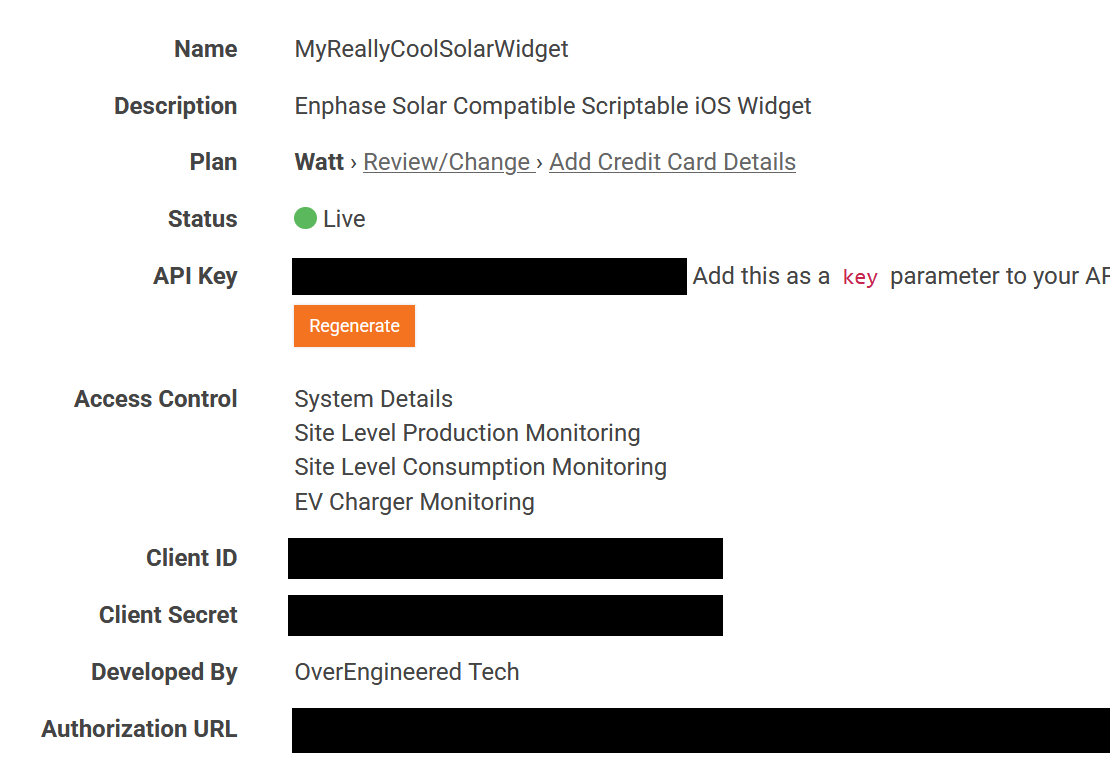The image size is (1110, 770).
Task: Click Site Level Consumption Monitoring entry
Action: point(481,467)
